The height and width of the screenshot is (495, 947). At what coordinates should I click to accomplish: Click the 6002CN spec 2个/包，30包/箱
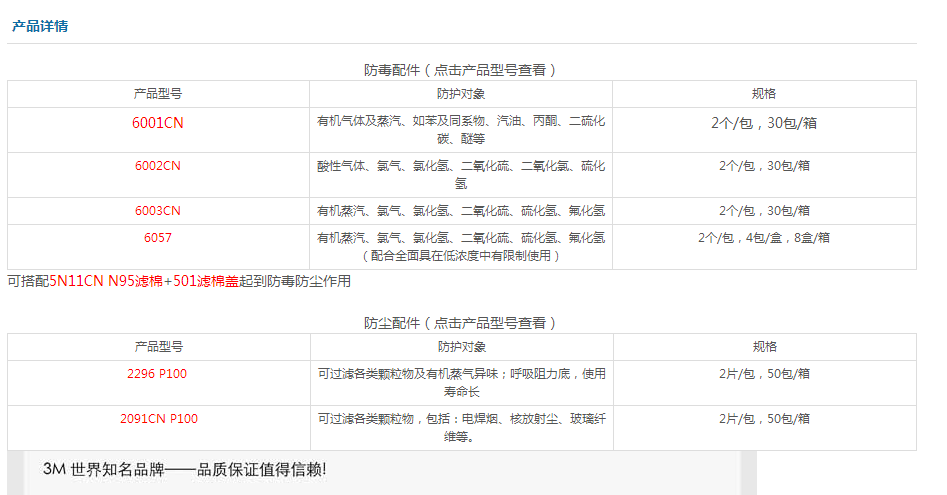(x=764, y=166)
